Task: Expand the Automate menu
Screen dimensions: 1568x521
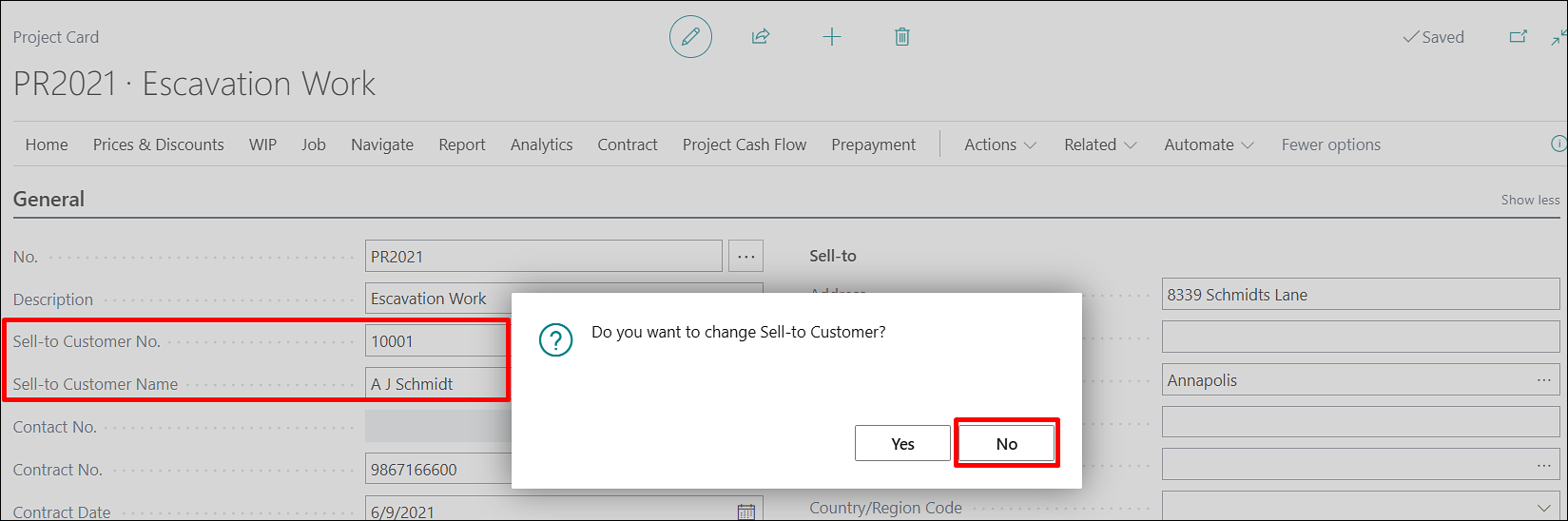Action: point(1210,145)
